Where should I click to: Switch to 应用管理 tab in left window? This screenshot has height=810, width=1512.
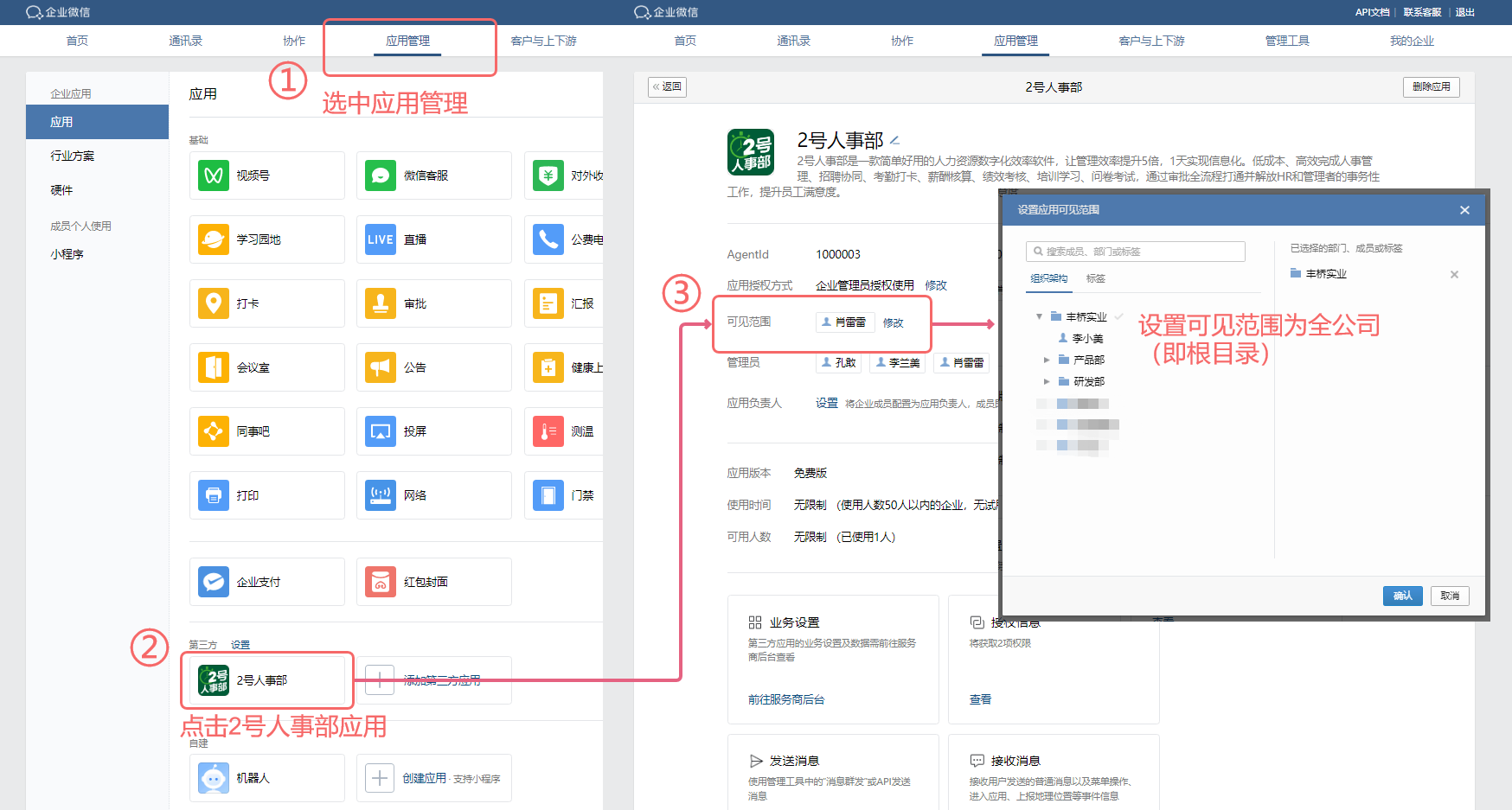407,41
